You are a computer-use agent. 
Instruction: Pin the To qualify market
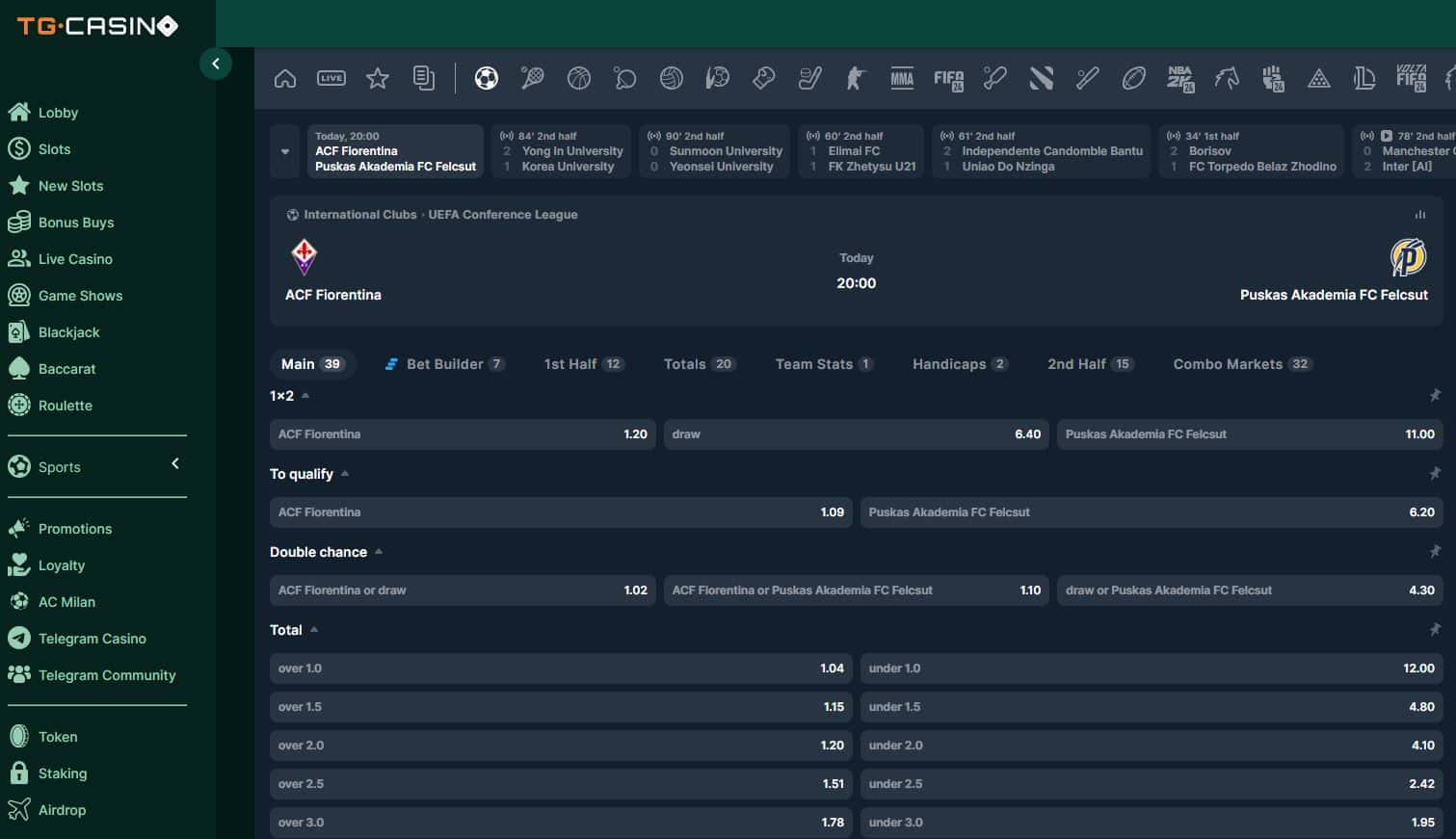1435,473
